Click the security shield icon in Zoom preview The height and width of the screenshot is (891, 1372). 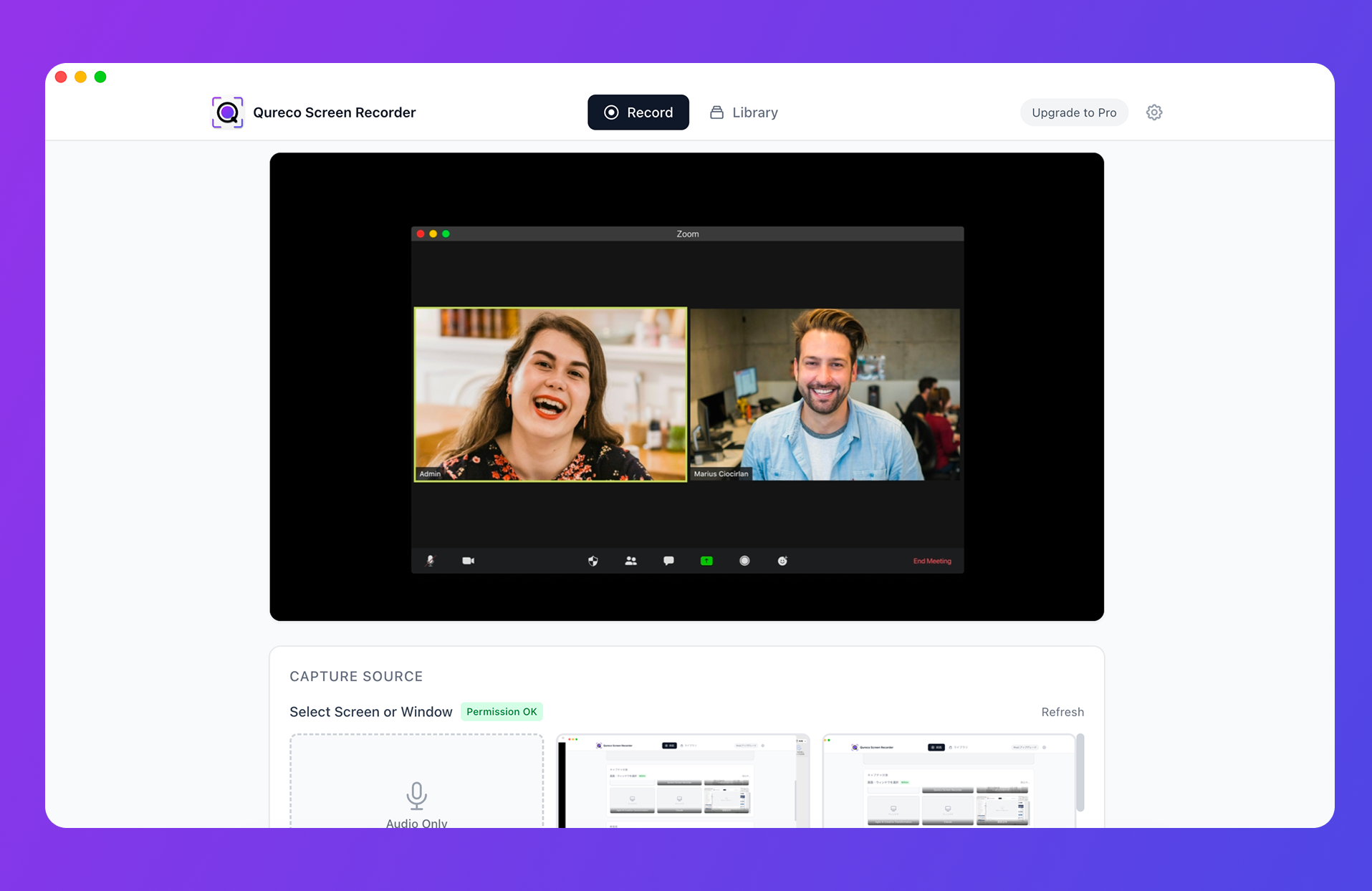(x=593, y=561)
